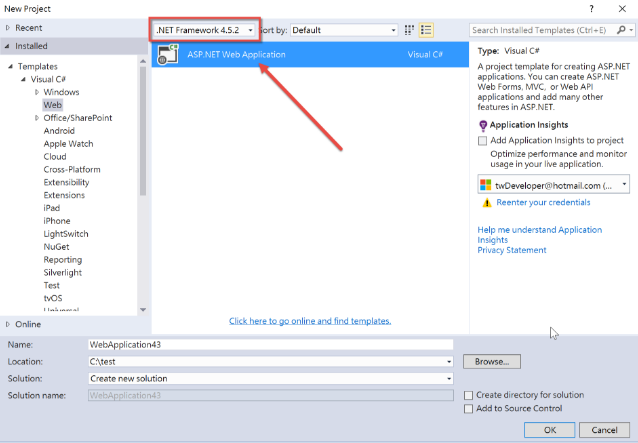
Task: Click the Application Insights lightbulb icon
Action: click(483, 126)
